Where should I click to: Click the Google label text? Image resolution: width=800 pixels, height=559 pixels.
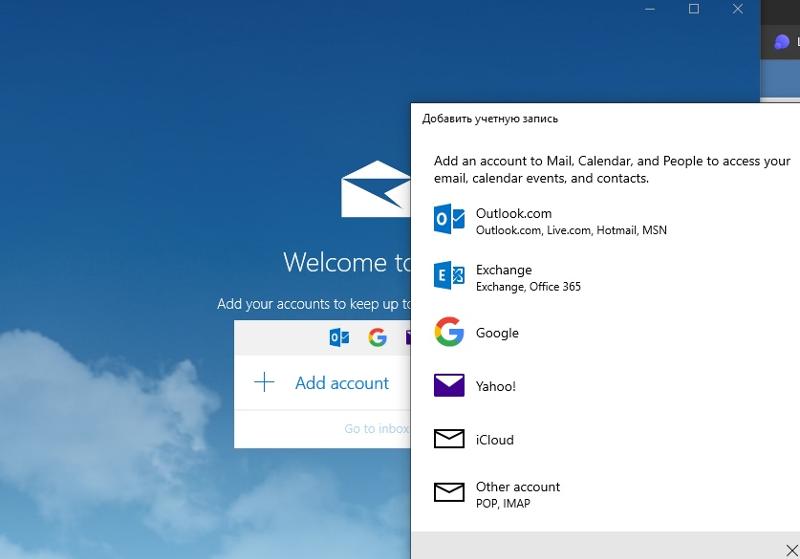click(x=497, y=333)
